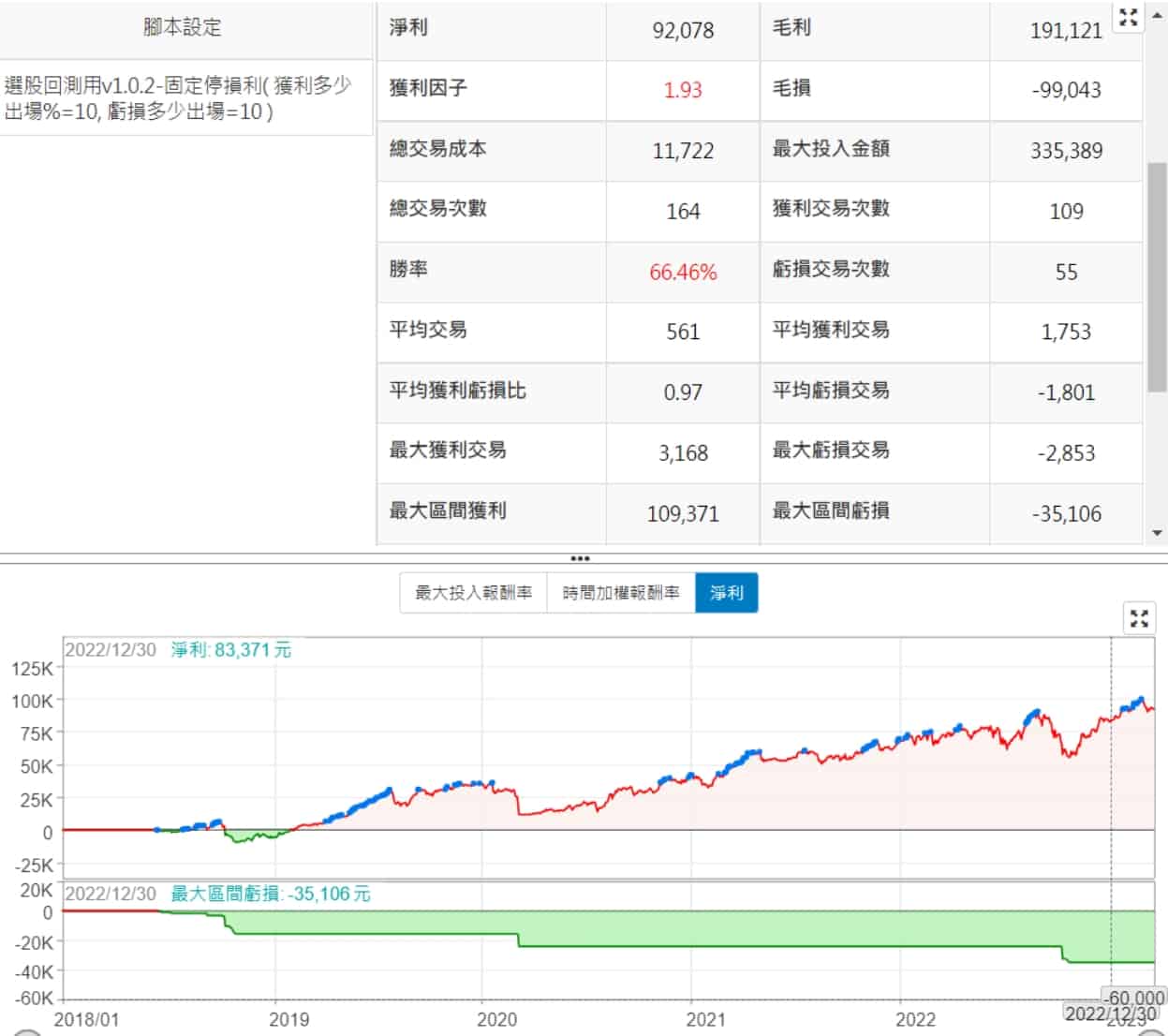1168x1036 pixels.
Task: Click the 淨利 83,371 元 chart legend
Action: (x=230, y=650)
